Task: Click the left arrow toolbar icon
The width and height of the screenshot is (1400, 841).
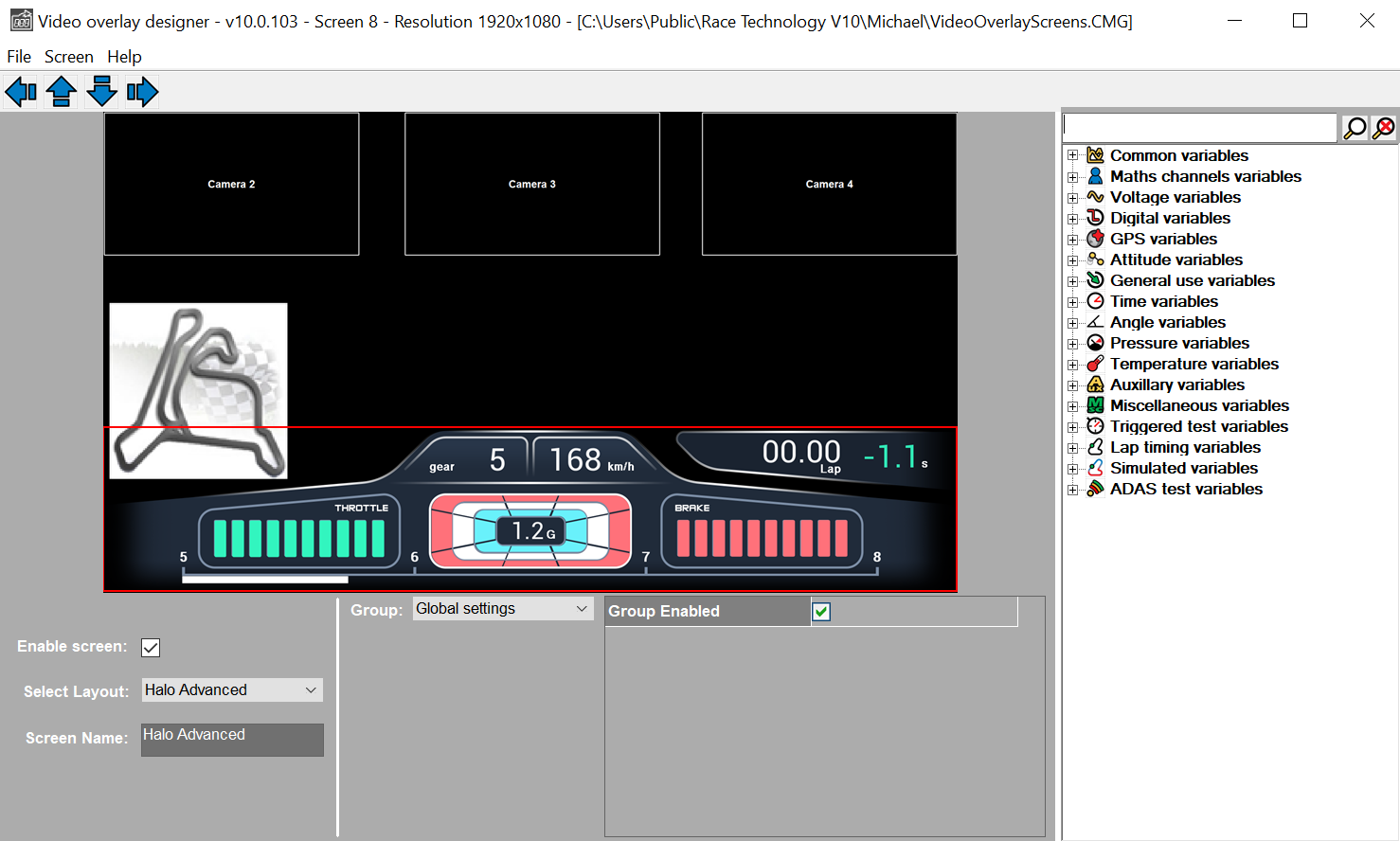Action: [x=21, y=92]
